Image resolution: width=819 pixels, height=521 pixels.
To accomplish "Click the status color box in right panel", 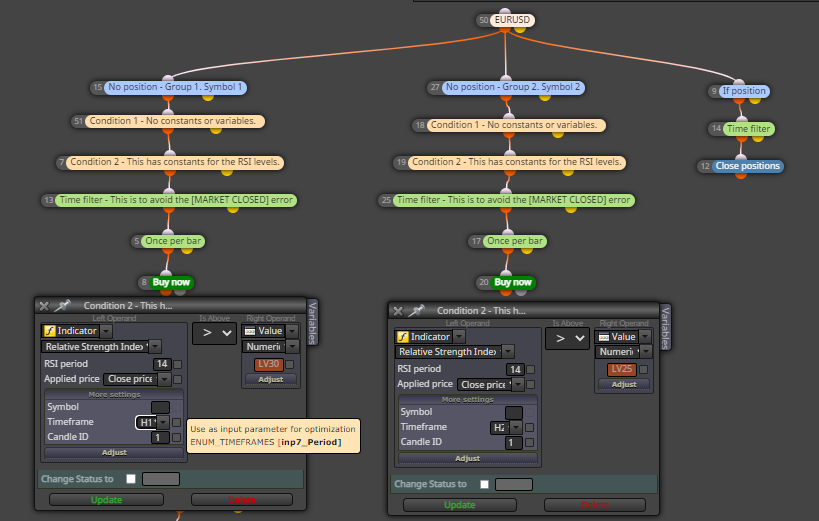I will (514, 484).
